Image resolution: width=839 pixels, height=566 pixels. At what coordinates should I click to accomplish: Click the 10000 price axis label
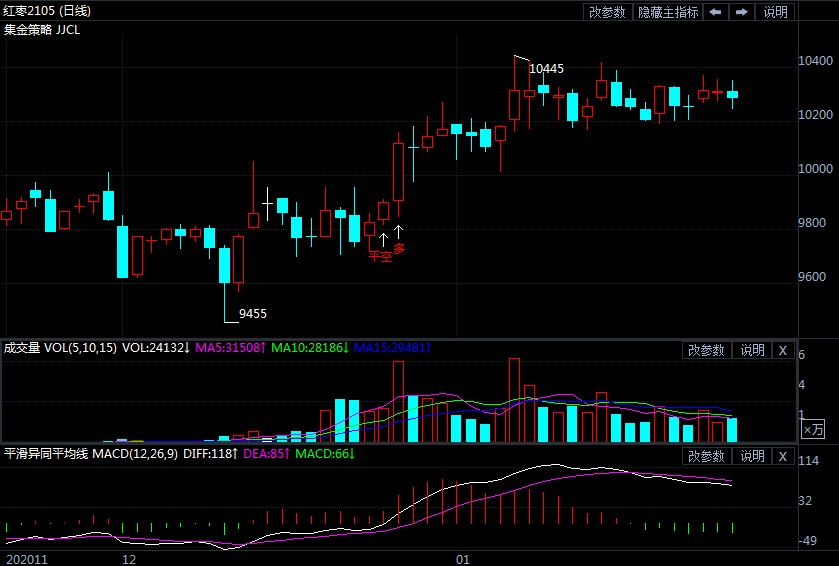tap(815, 169)
